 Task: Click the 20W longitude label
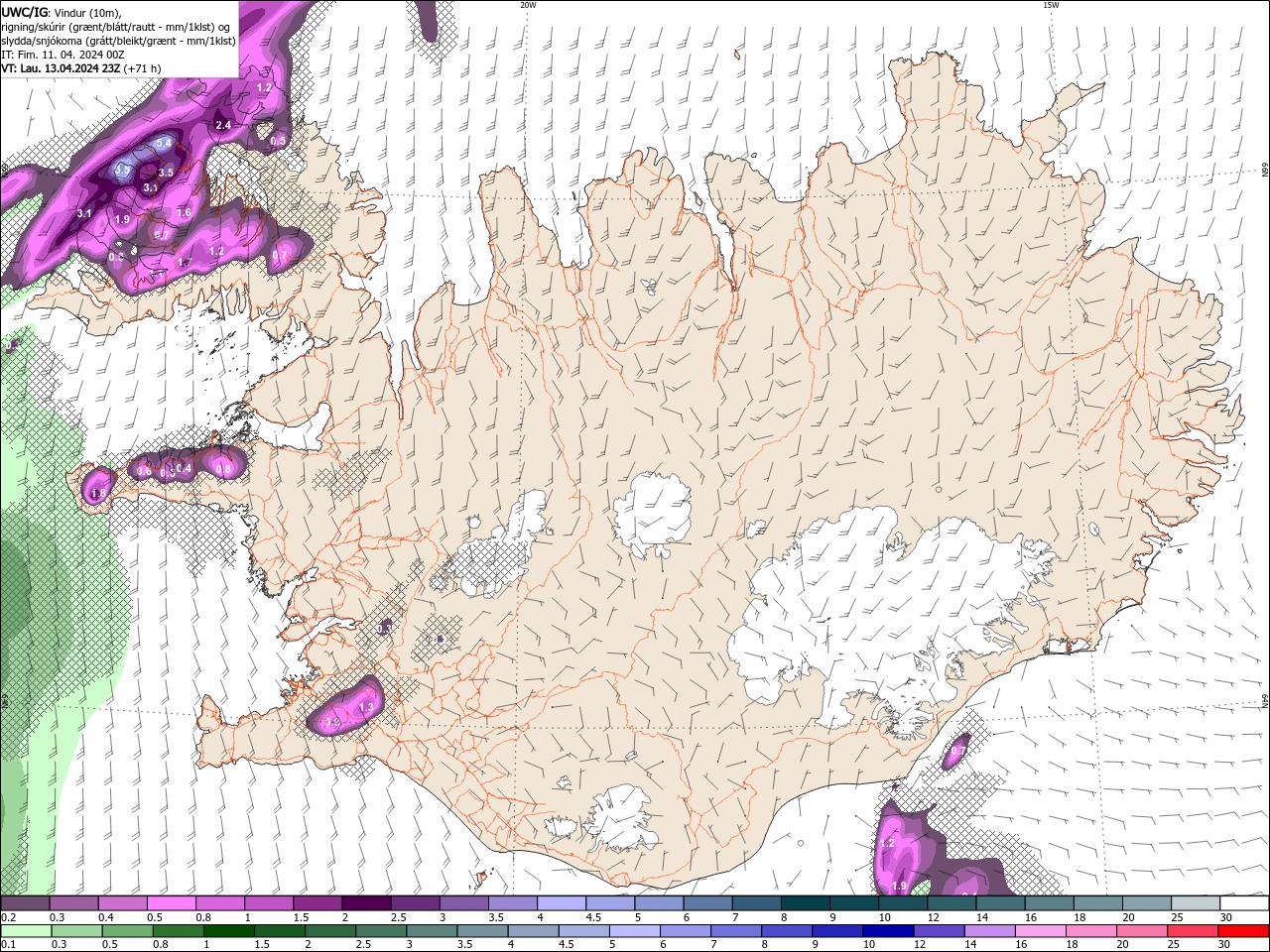pos(528,5)
